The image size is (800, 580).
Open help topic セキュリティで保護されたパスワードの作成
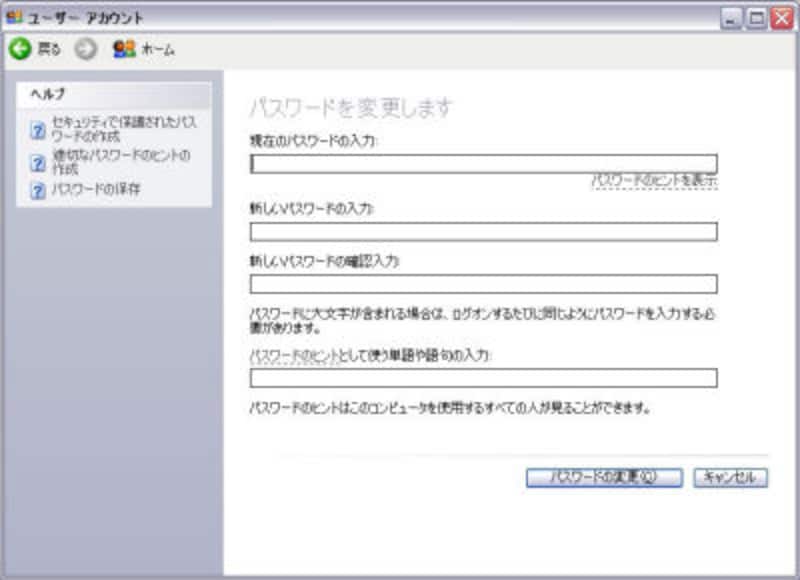[x=123, y=129]
